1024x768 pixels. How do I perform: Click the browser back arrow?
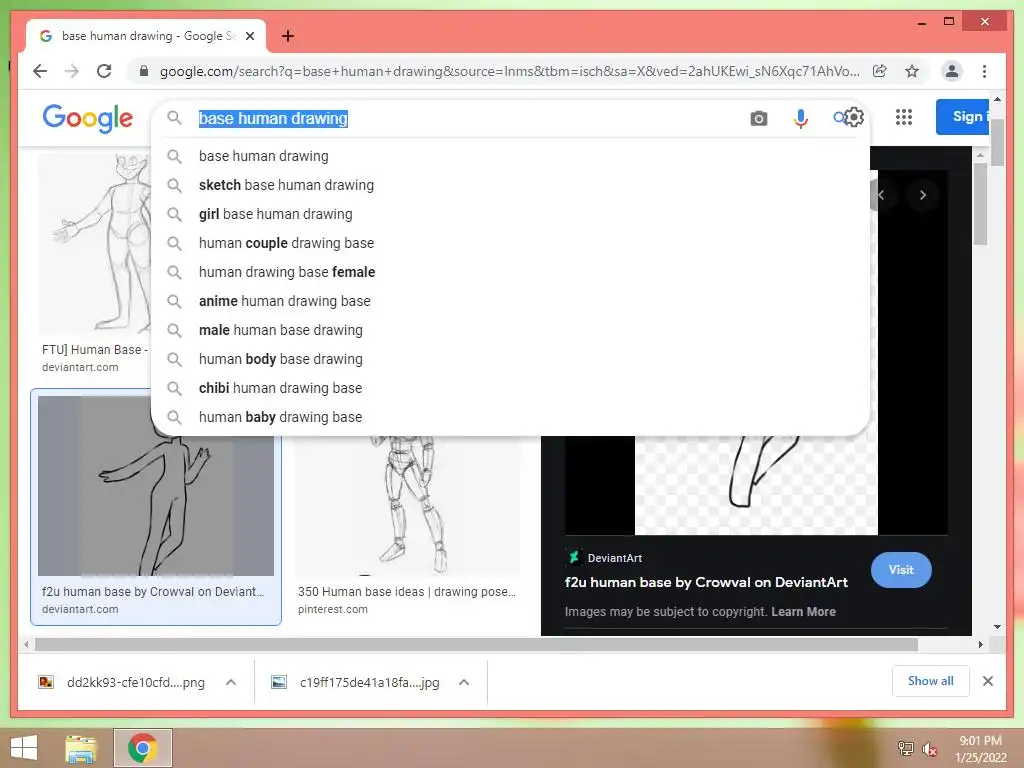click(x=40, y=71)
